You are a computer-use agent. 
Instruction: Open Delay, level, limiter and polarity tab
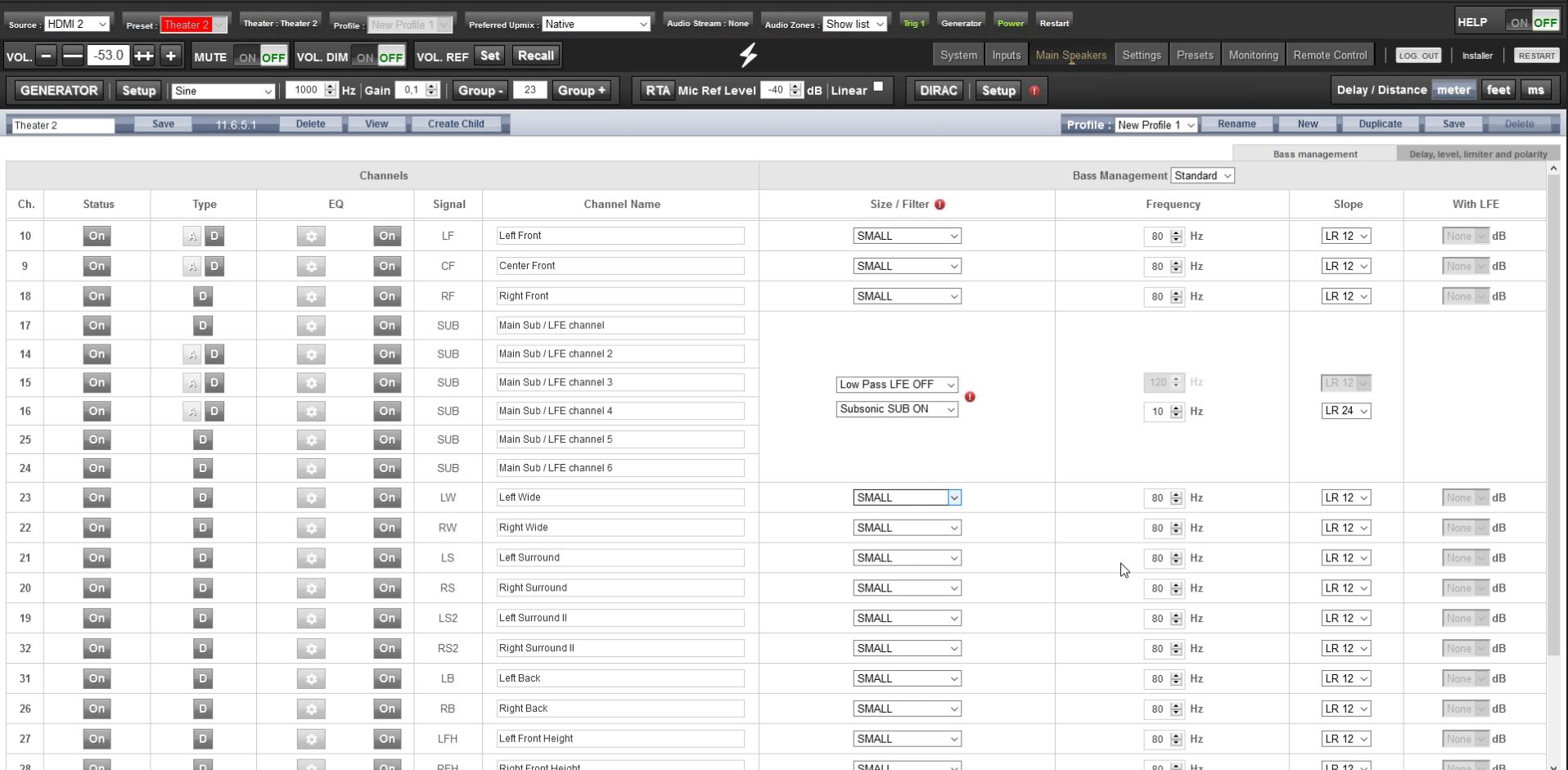coord(1477,154)
